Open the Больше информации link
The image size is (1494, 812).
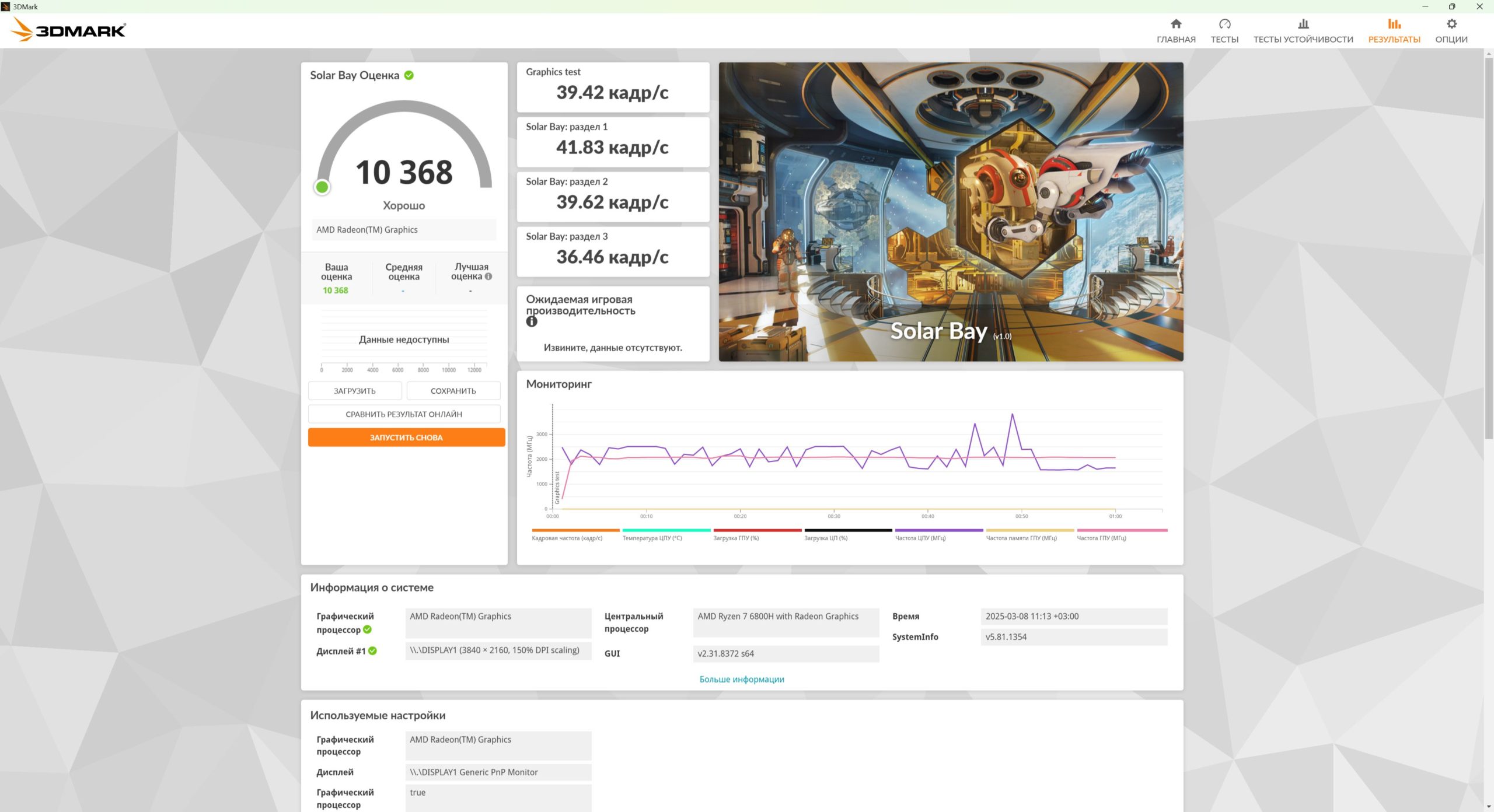tap(742, 680)
